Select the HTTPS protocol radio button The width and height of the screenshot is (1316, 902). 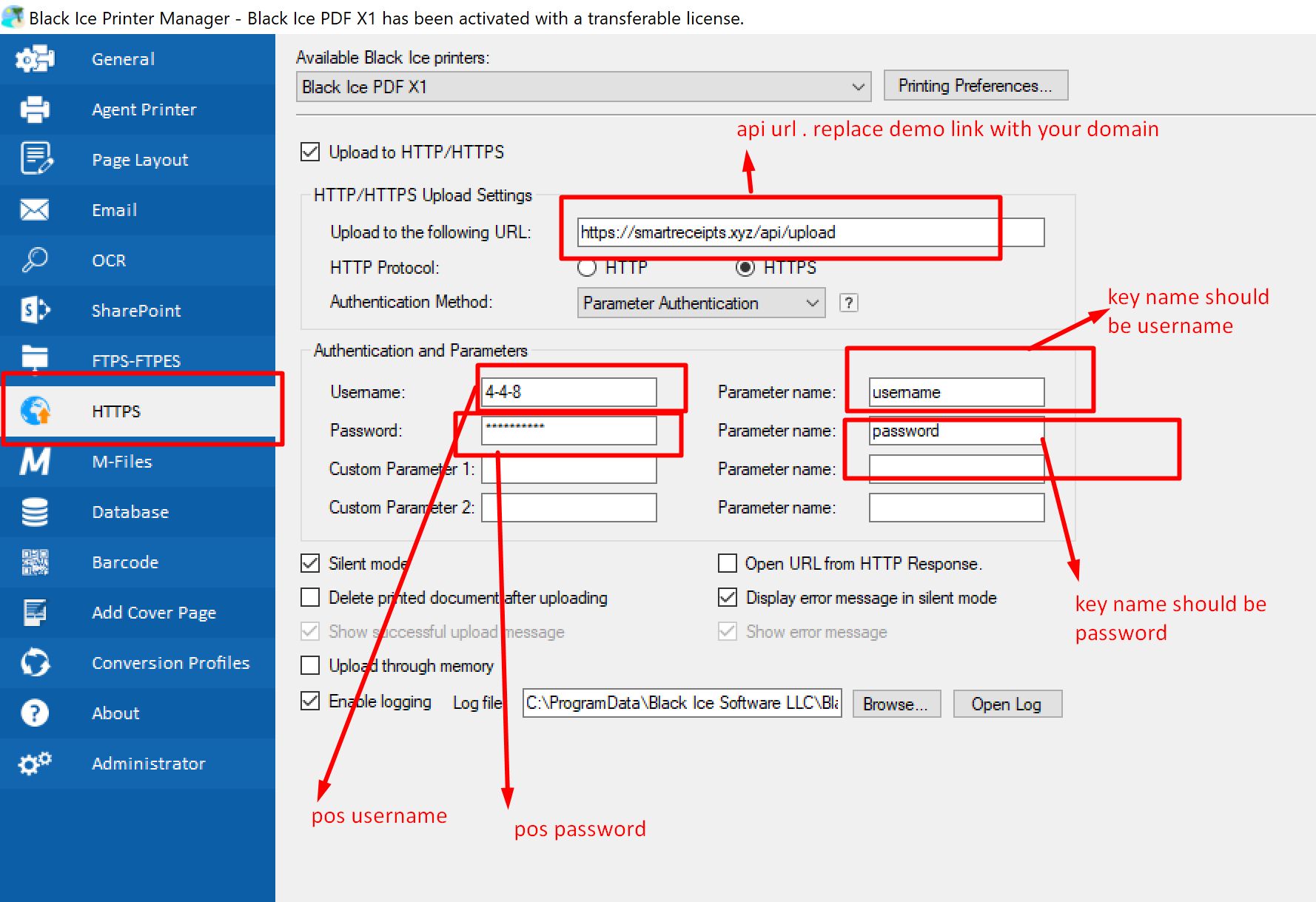(x=745, y=267)
